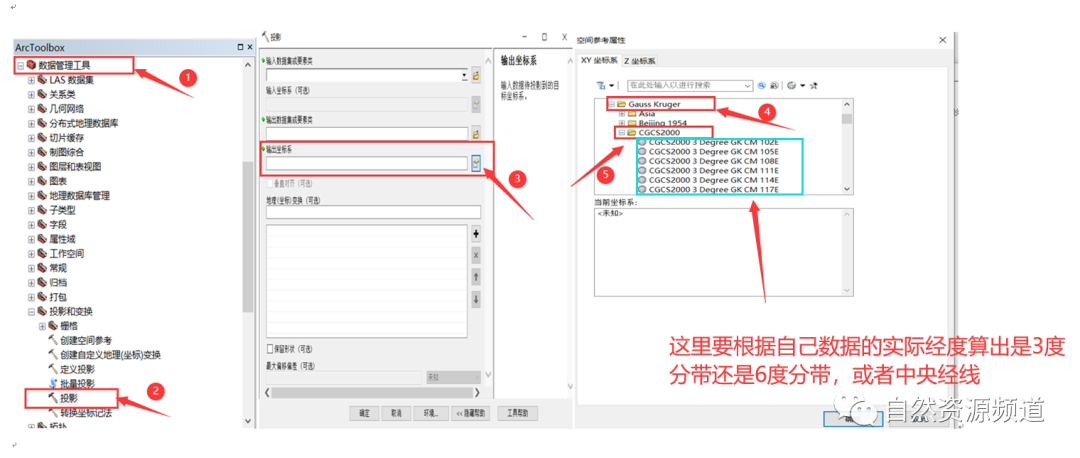This screenshot has height=458, width=1080.
Task: Collapse the CGCS2000 folder
Action: pyautogui.click(x=621, y=132)
